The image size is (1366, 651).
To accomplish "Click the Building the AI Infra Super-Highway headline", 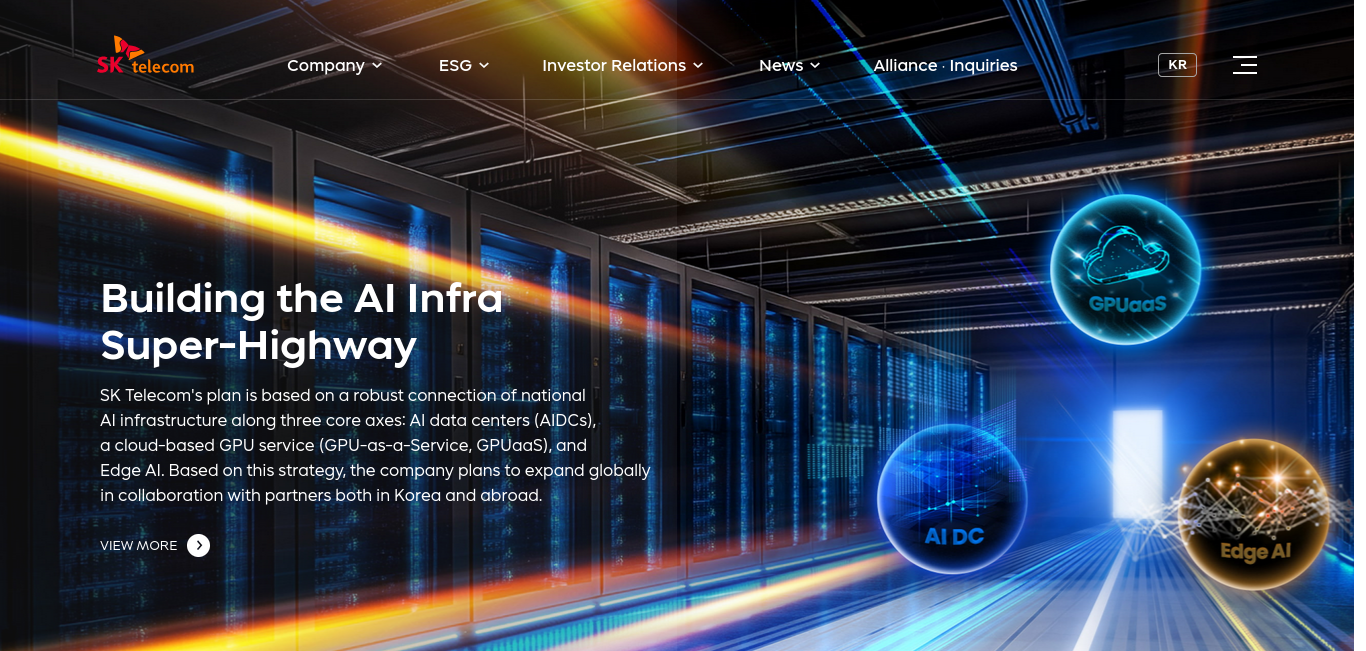I will [302, 322].
